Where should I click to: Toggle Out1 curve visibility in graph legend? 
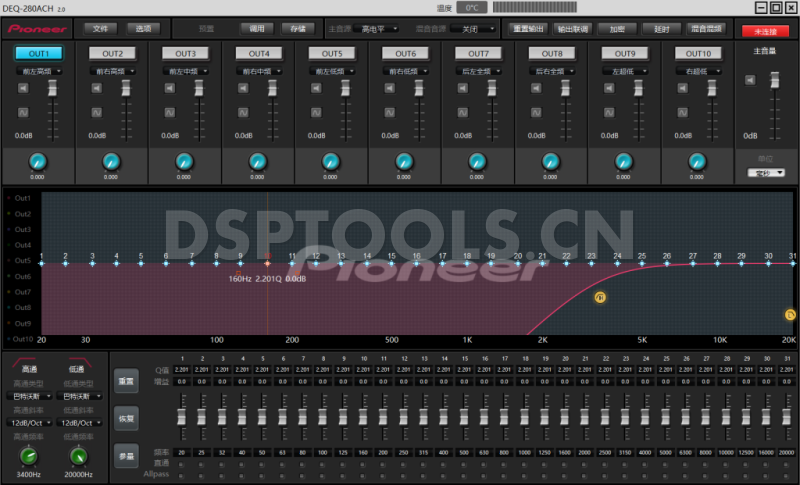click(x=22, y=198)
